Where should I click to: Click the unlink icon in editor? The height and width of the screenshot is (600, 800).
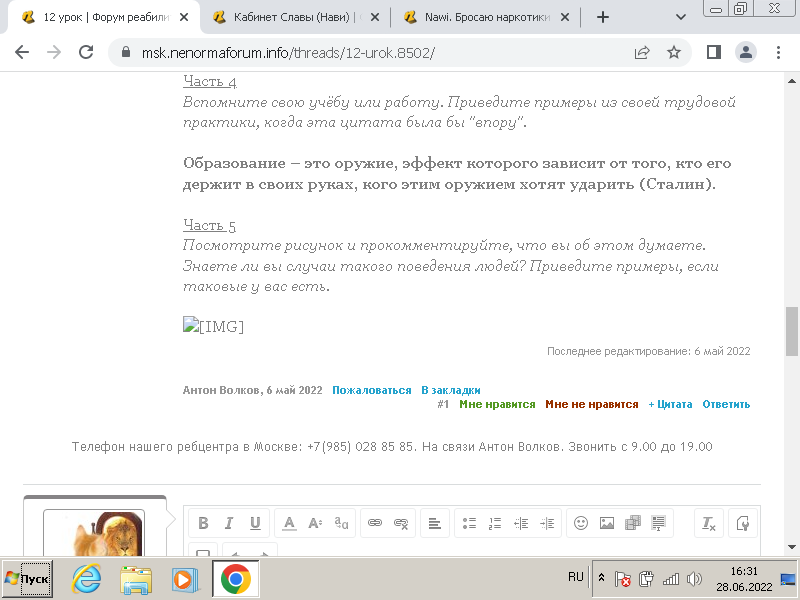tap(401, 523)
